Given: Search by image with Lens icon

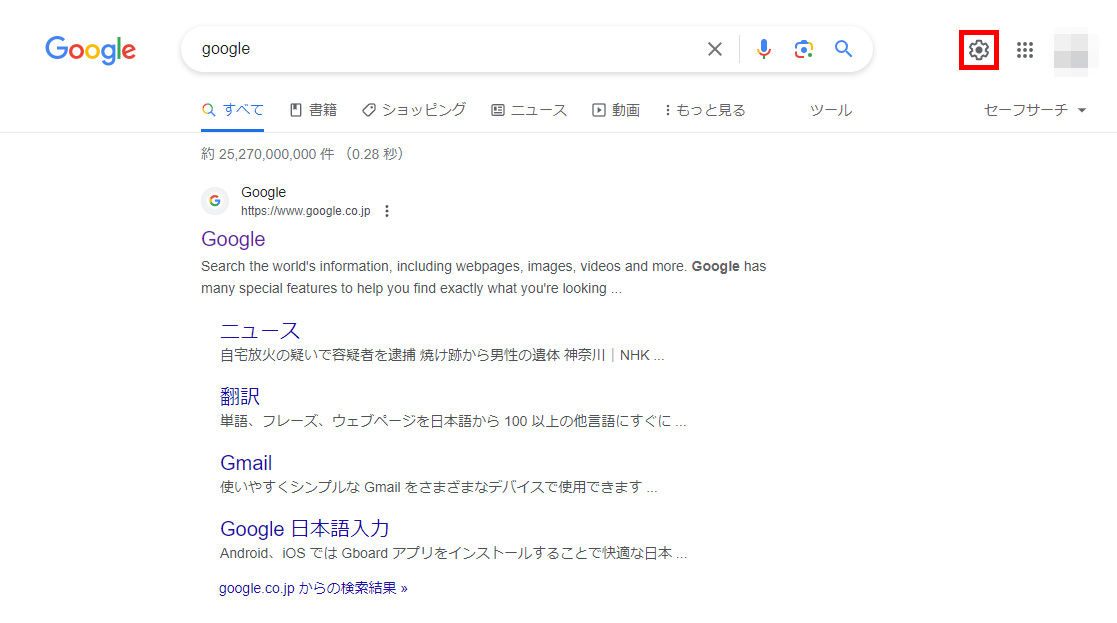Looking at the screenshot, I should click(x=804, y=49).
